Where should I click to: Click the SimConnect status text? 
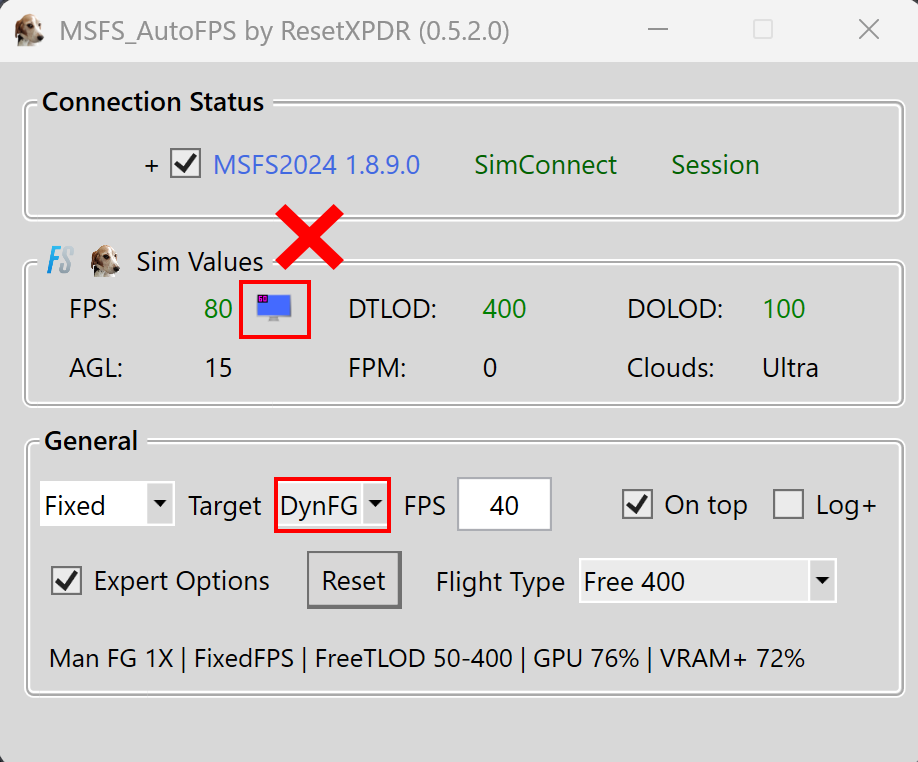tap(545, 165)
